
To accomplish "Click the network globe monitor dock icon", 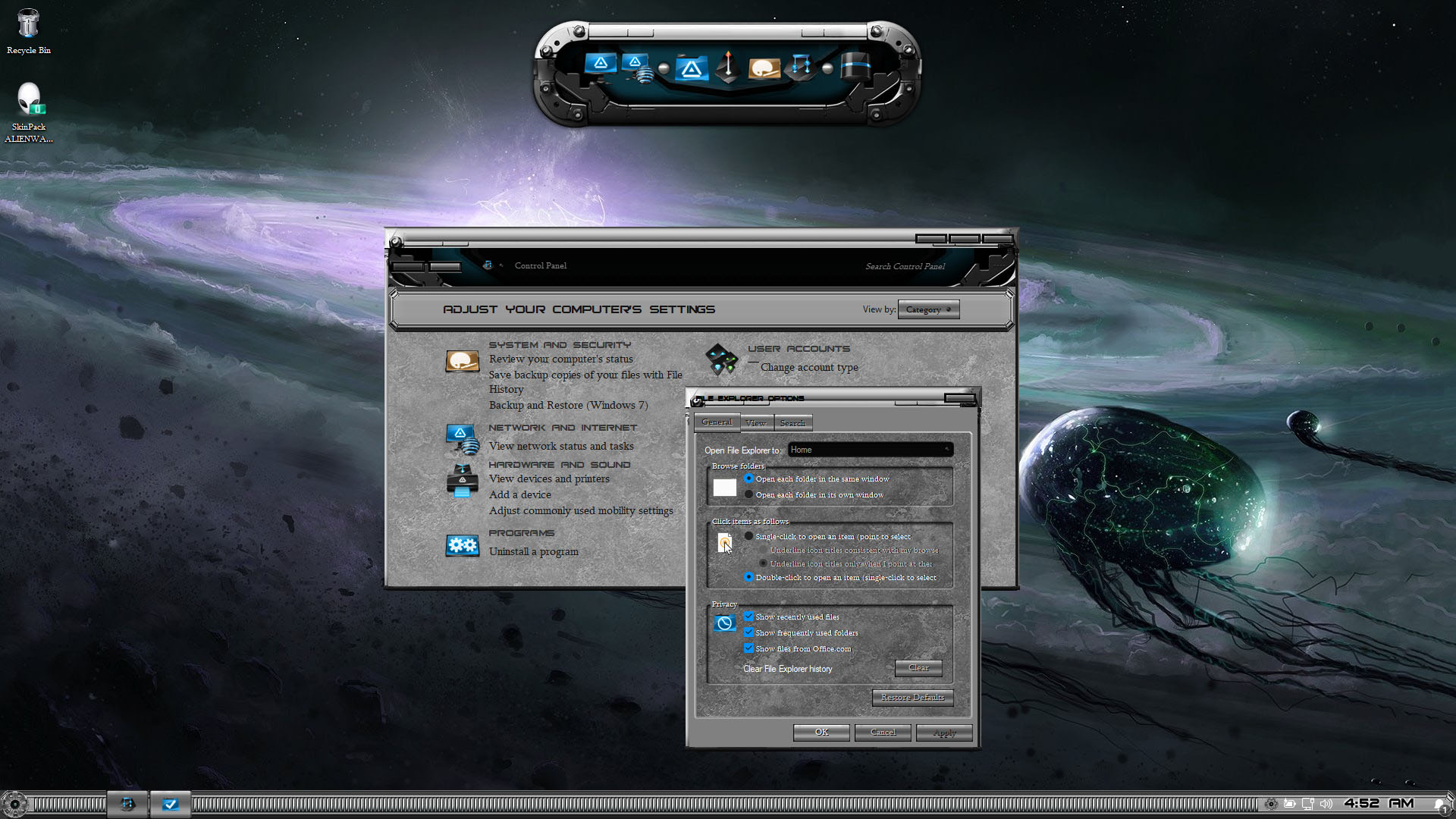I will click(x=638, y=68).
